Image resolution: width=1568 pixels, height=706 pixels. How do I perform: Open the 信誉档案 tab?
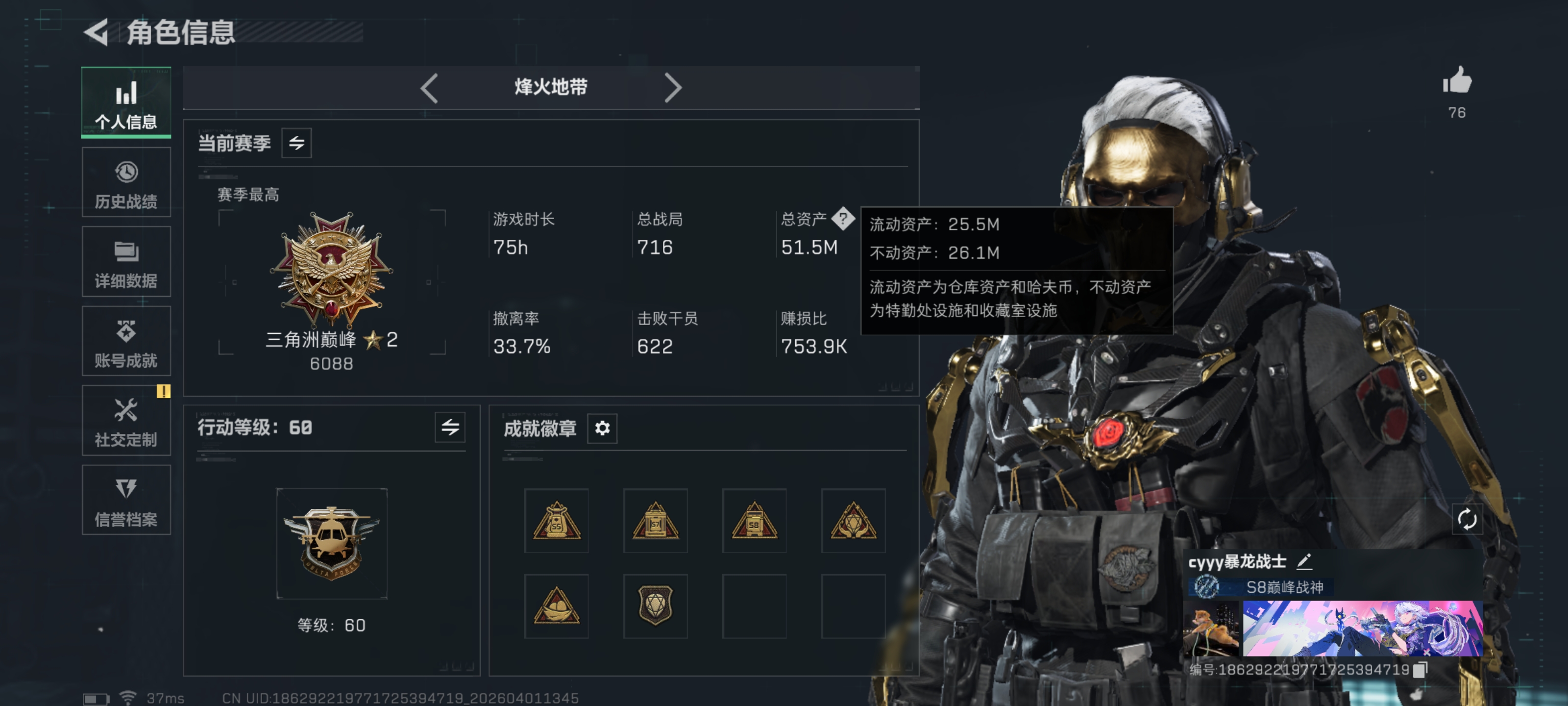(126, 500)
